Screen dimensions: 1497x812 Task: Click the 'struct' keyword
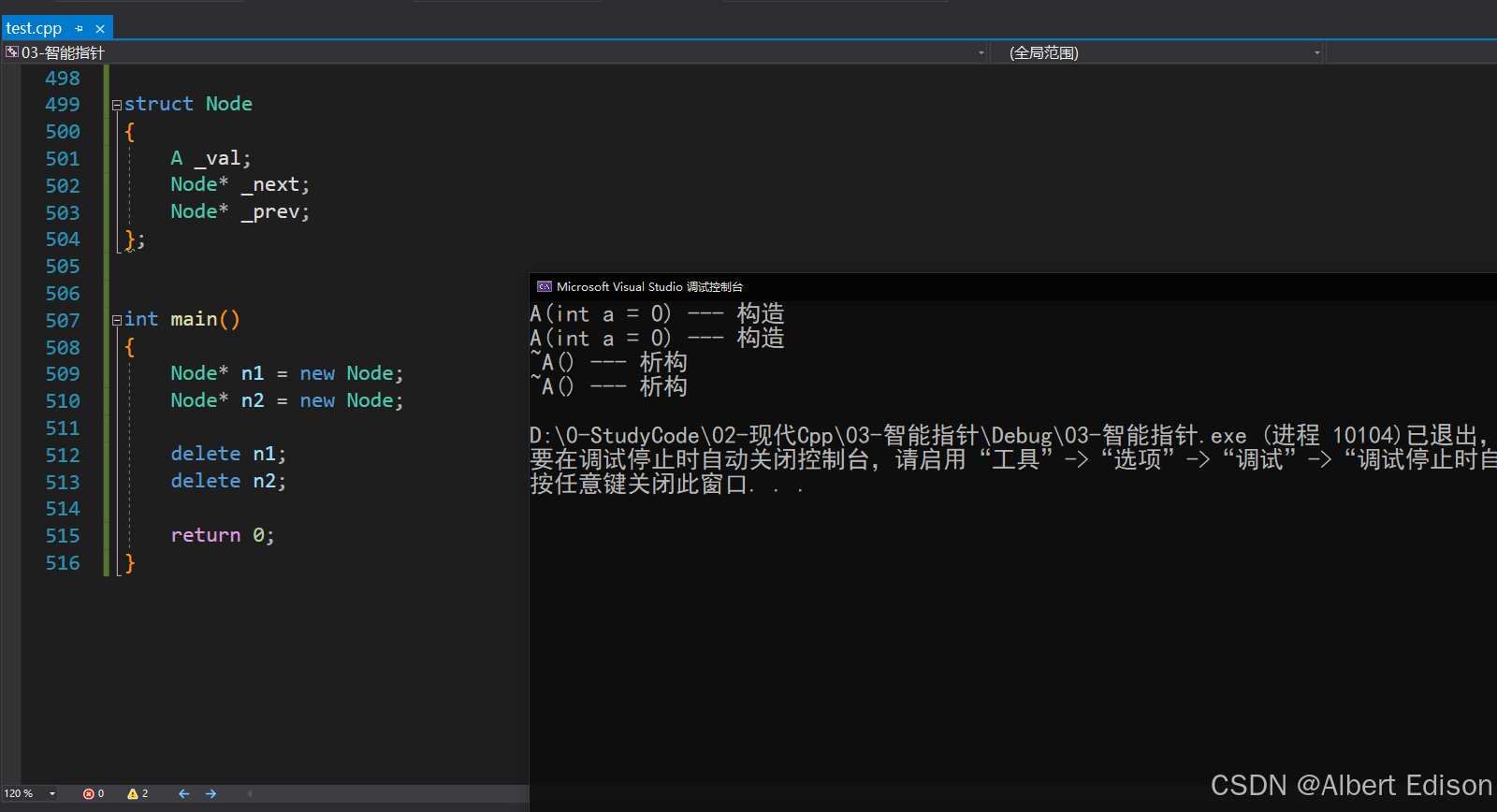click(x=159, y=104)
